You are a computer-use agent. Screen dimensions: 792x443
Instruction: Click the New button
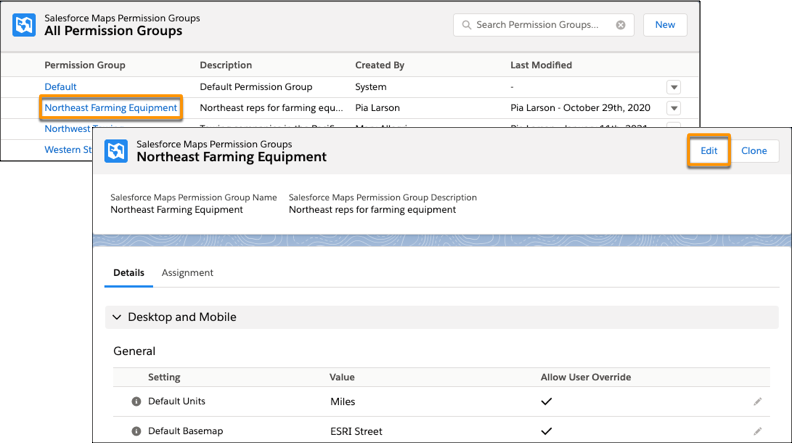click(665, 25)
